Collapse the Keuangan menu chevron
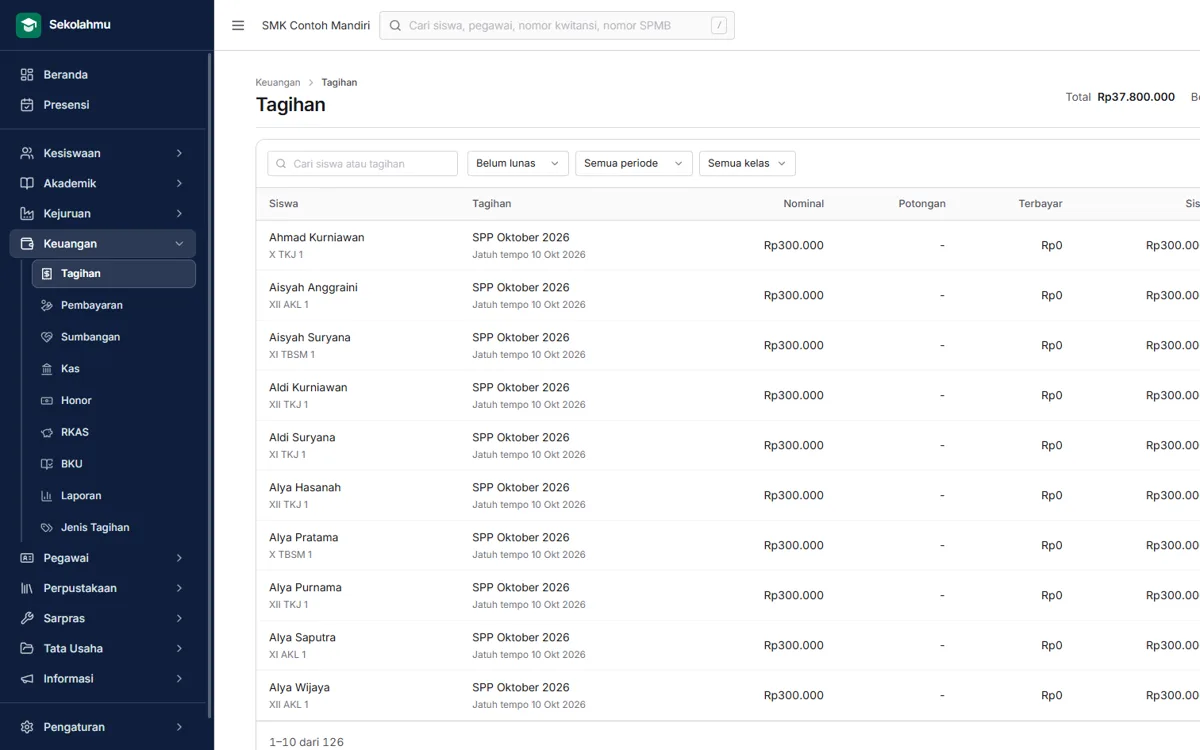Viewport: 1200px width, 750px height. pos(180,243)
